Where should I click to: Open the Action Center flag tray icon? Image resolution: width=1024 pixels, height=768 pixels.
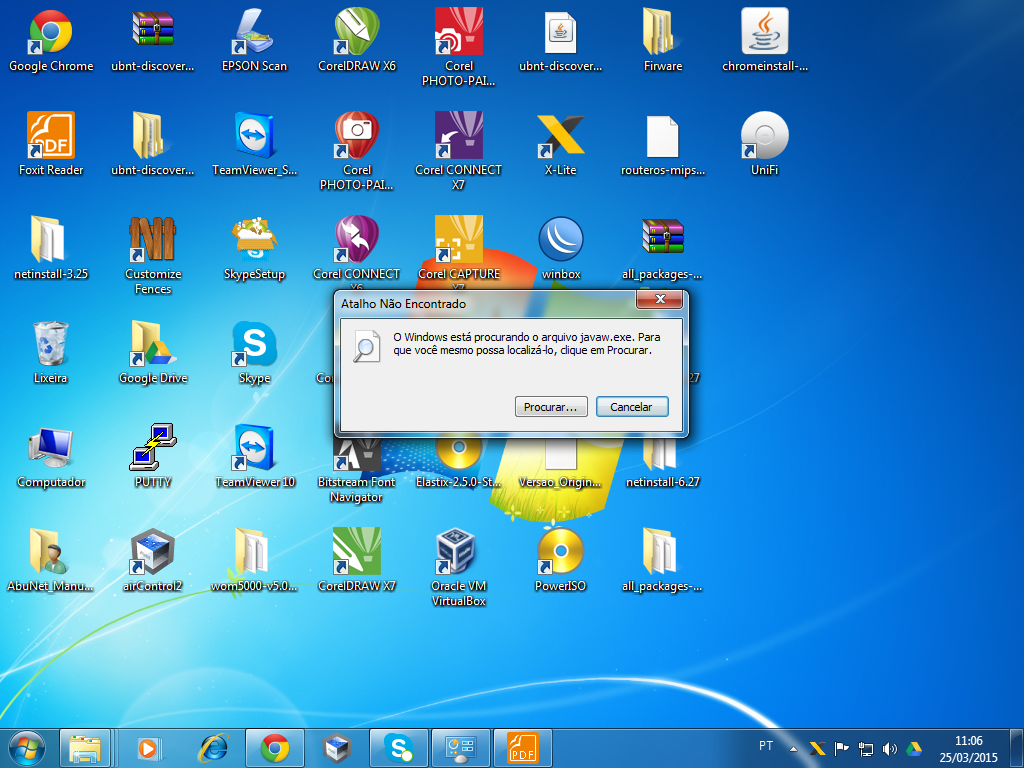[842, 749]
